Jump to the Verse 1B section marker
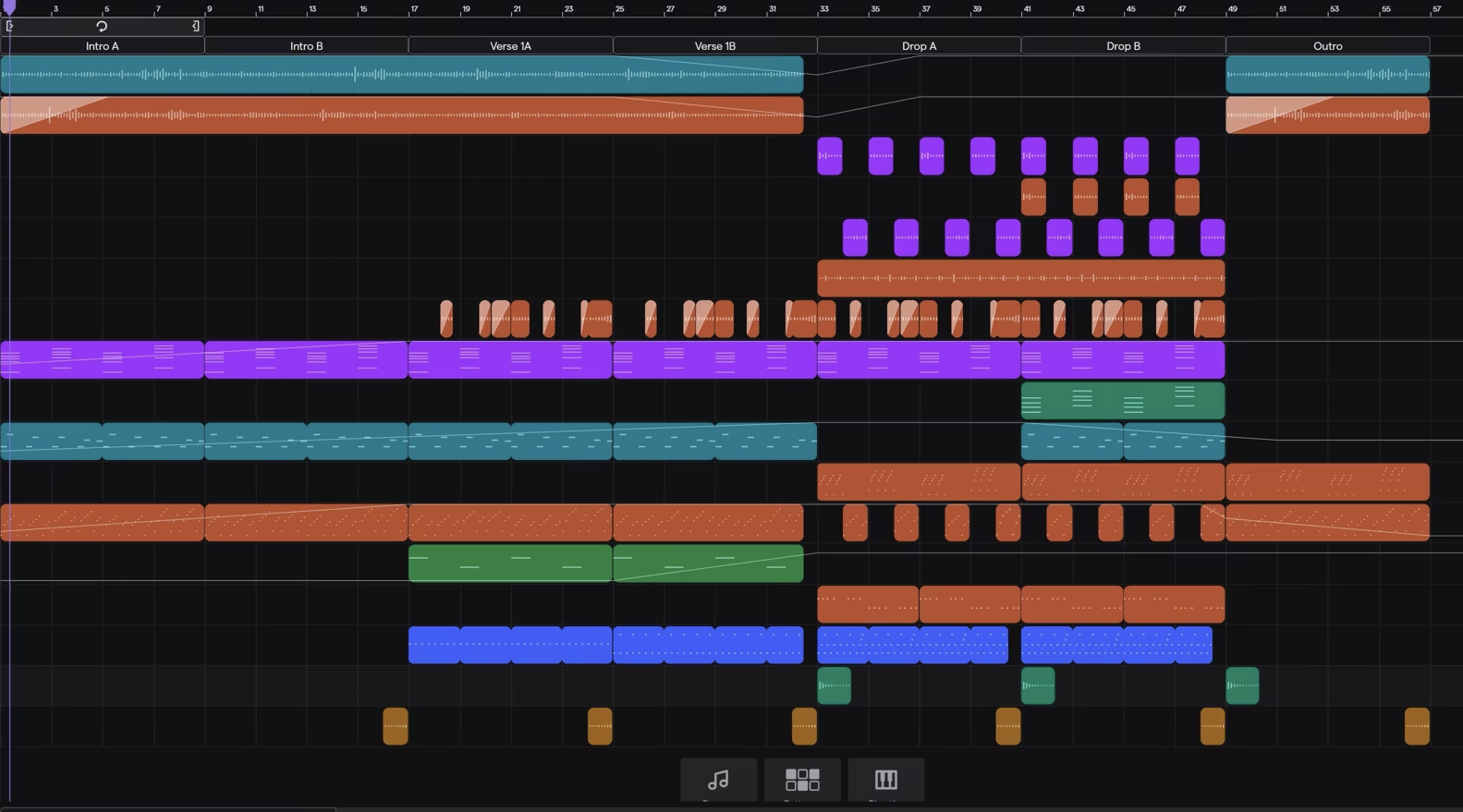This screenshot has height=812, width=1463. (714, 45)
